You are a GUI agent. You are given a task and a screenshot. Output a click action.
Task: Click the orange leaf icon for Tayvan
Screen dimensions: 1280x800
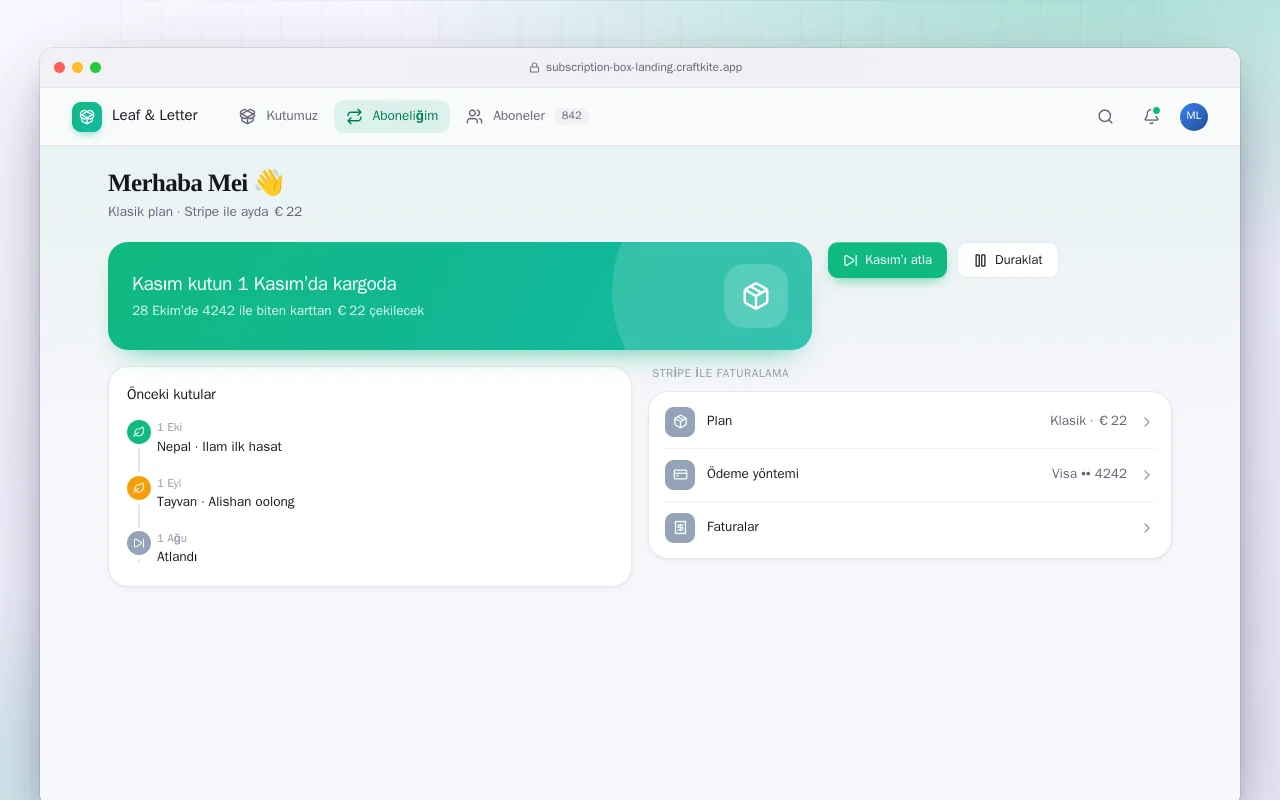[139, 488]
